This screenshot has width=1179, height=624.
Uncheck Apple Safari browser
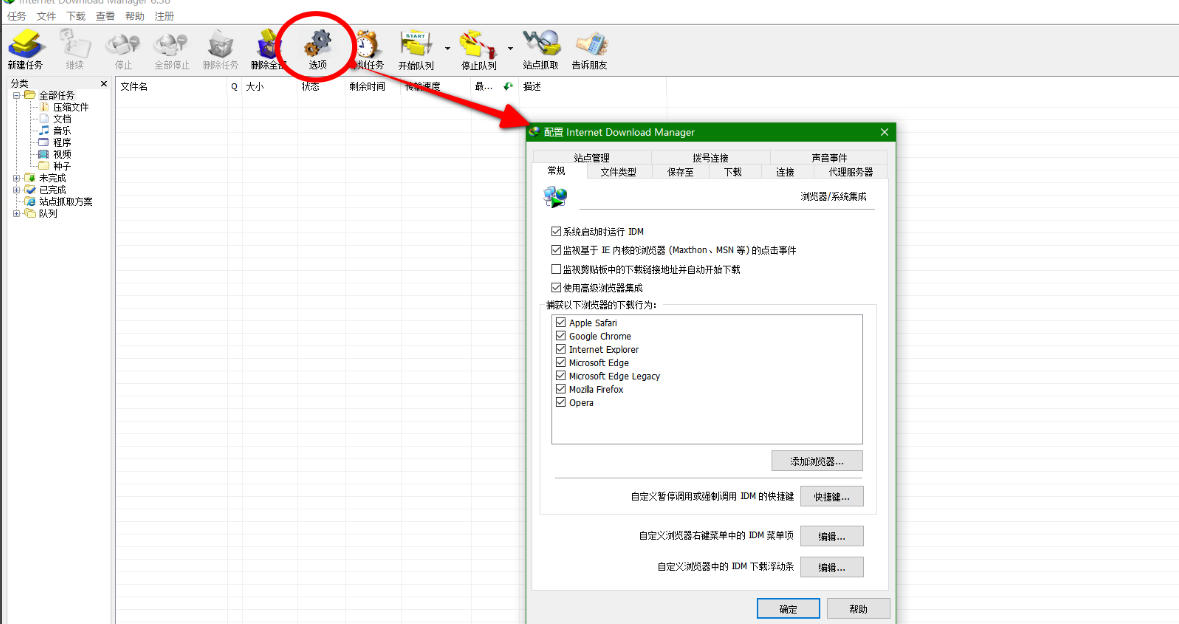[561, 323]
